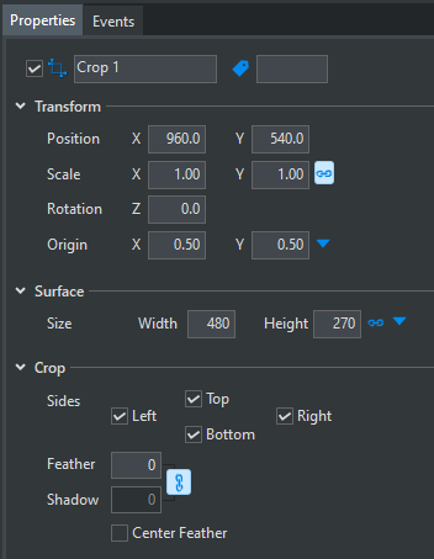Open the Surface Size presets dropdown arrow
Viewport: 434px width, 560px height.
[x=399, y=321]
